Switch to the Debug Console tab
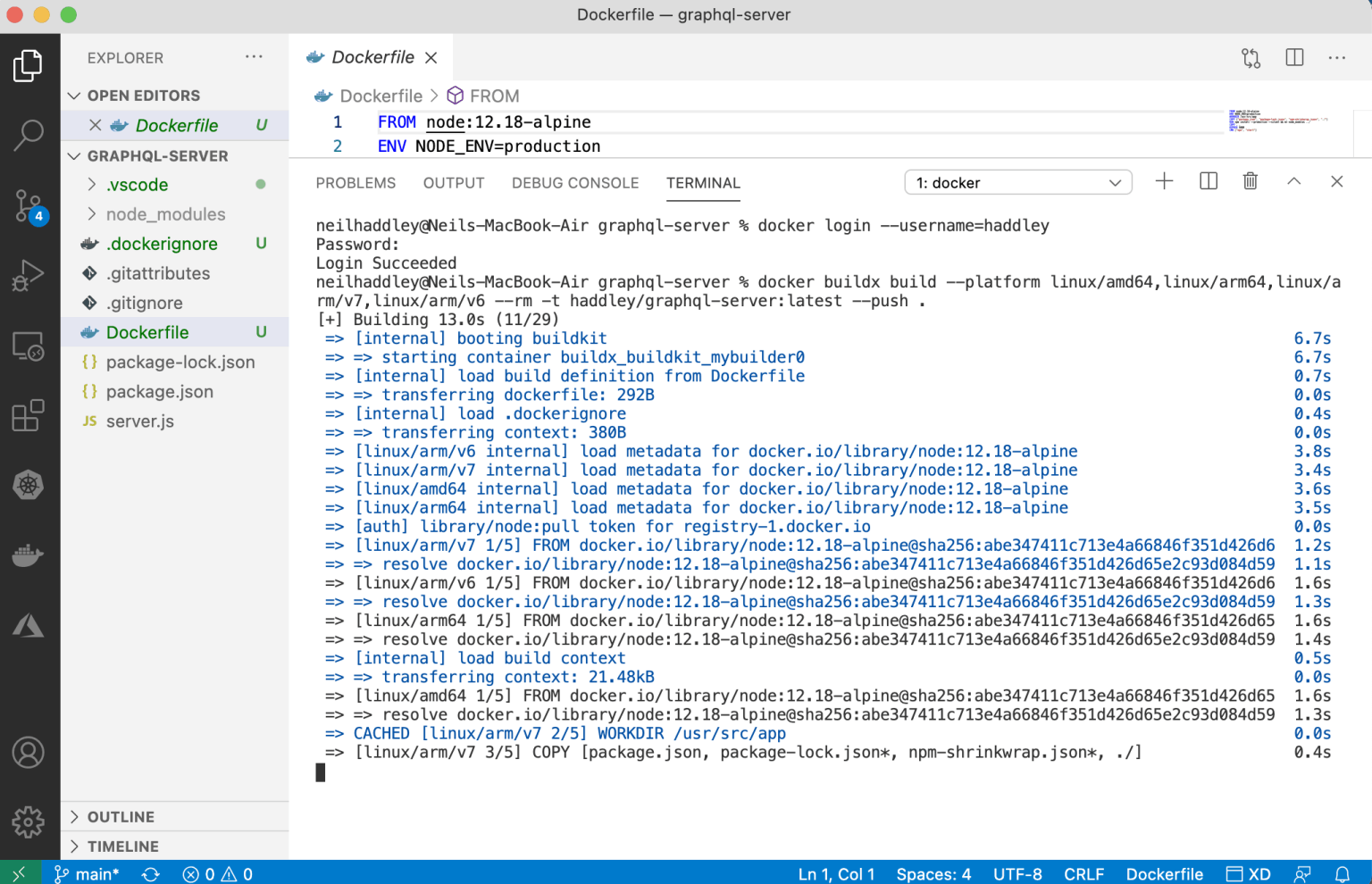This screenshot has height=884, width=1372. (575, 183)
